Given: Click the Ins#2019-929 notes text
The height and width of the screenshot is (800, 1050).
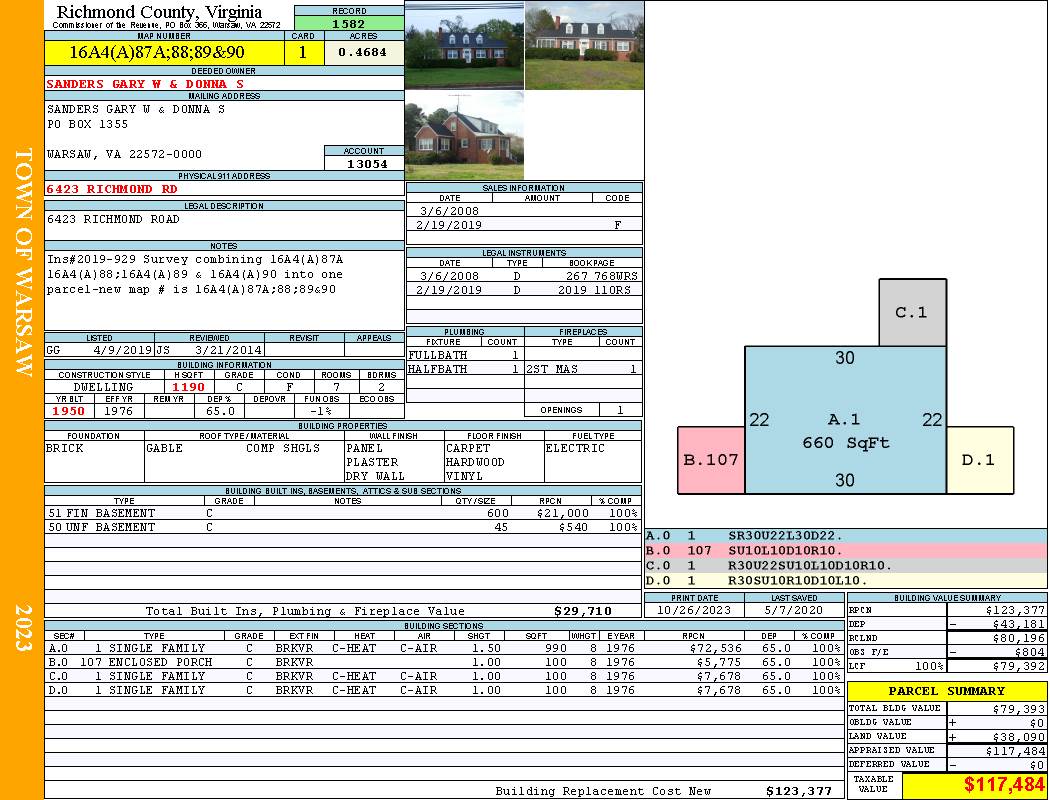Looking at the screenshot, I should pos(195,274).
